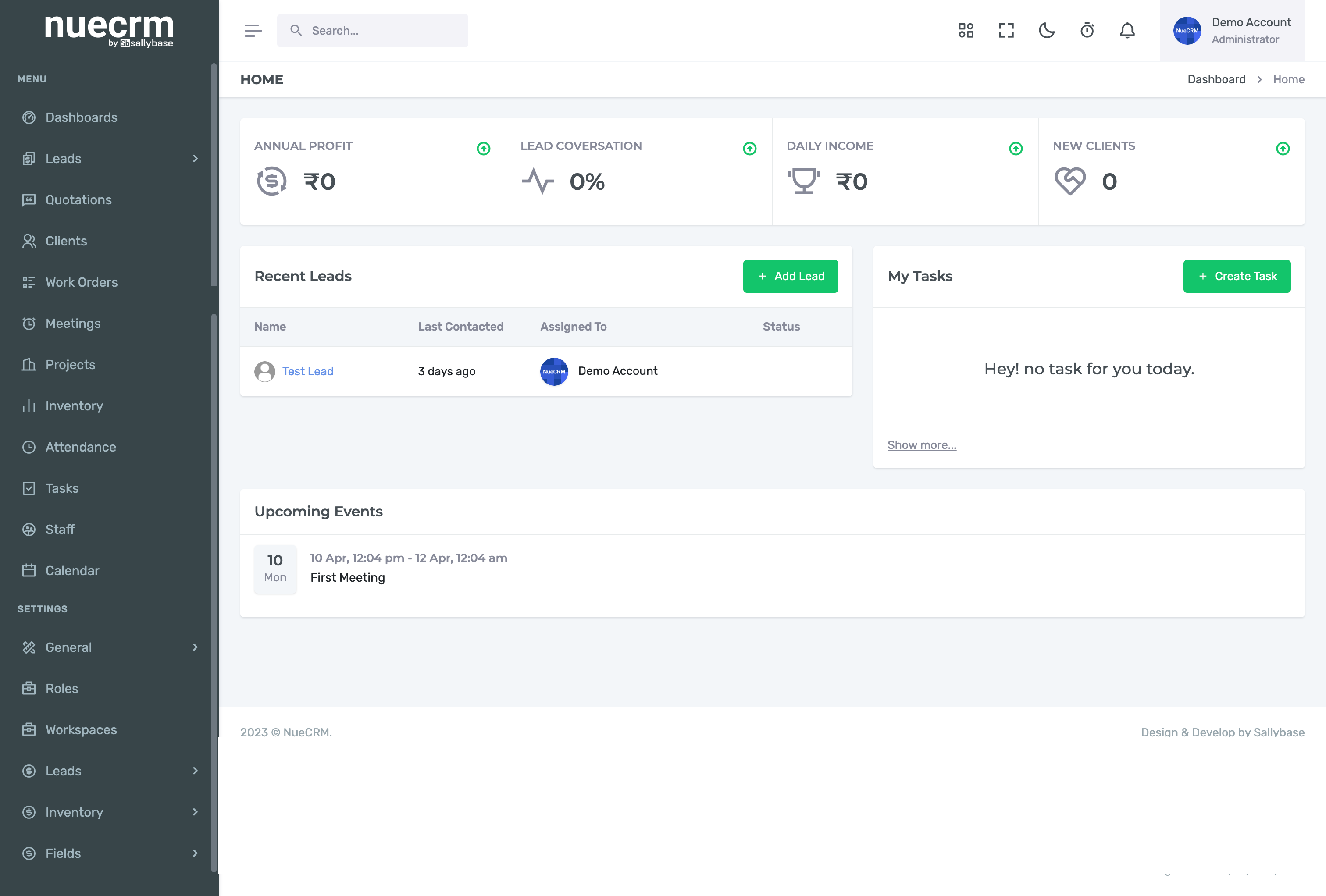Toggle dark mode moon icon
Screen dimensions: 1326x896
[1046, 31]
